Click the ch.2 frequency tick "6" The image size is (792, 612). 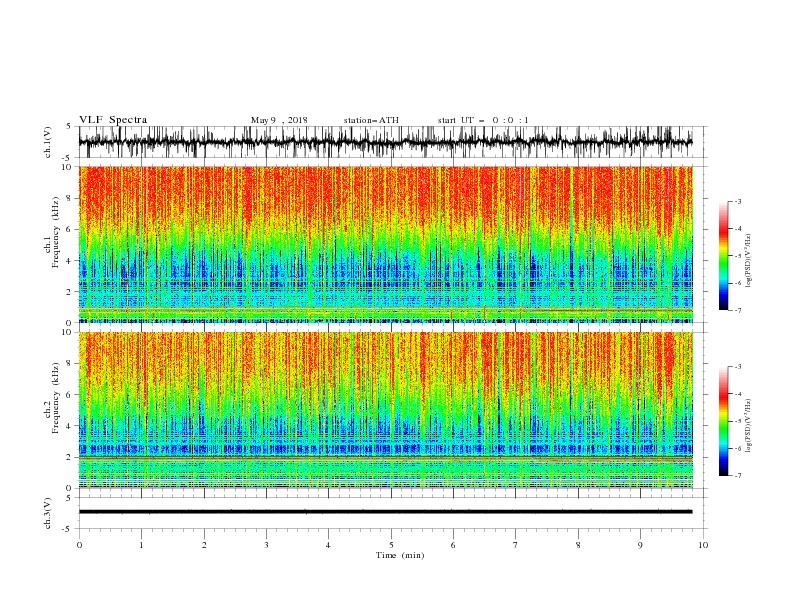coord(69,395)
